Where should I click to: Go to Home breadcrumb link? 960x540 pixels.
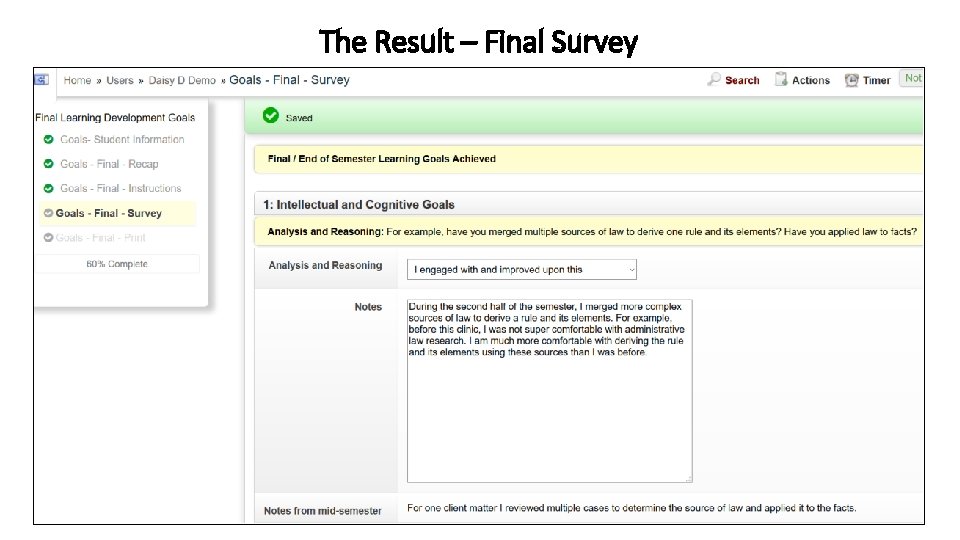click(77, 80)
